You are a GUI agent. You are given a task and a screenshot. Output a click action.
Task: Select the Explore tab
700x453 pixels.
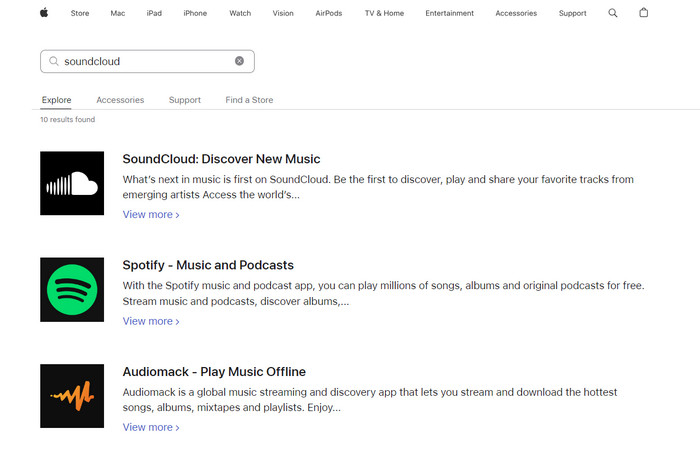(x=56, y=100)
